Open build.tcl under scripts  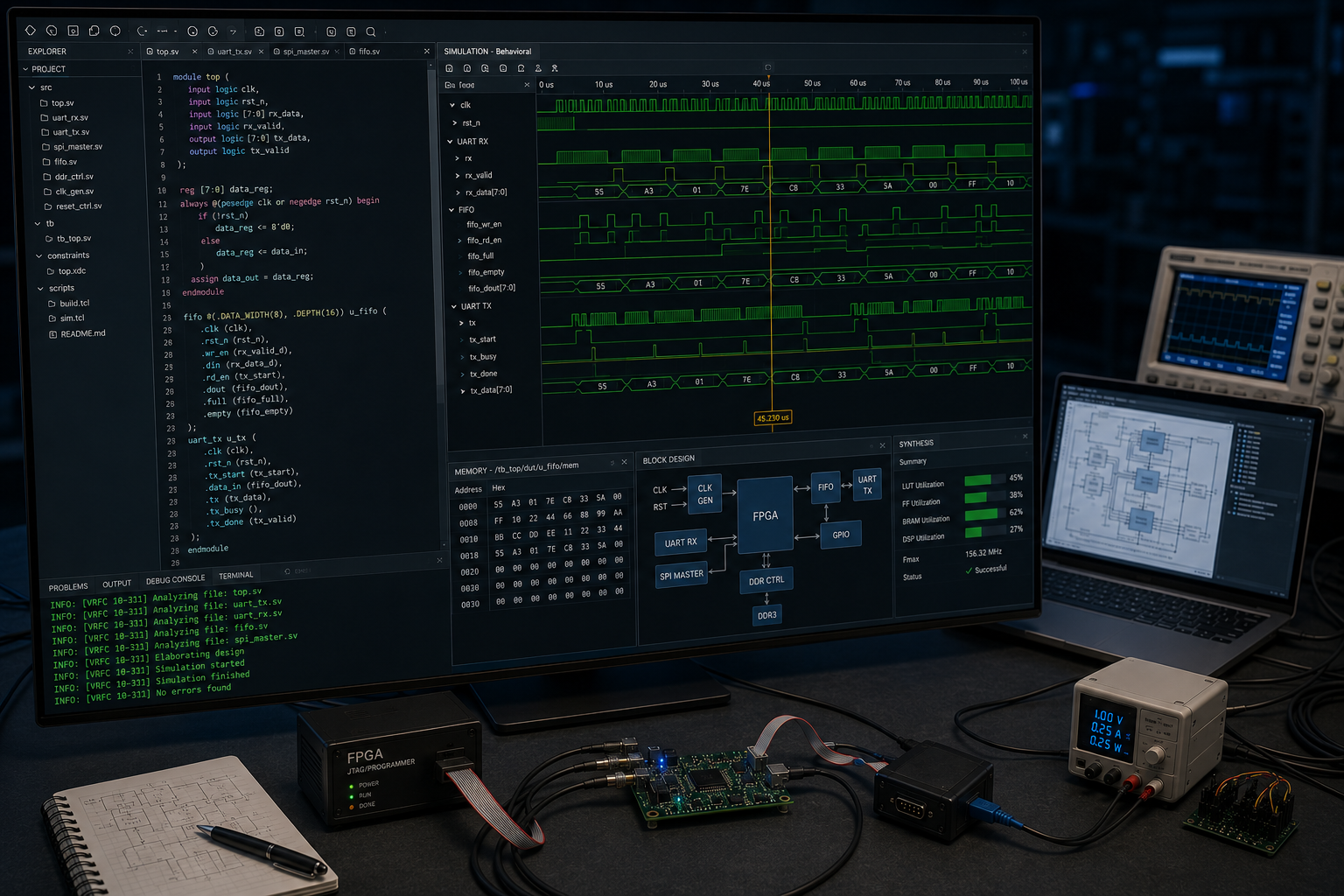[x=69, y=304]
